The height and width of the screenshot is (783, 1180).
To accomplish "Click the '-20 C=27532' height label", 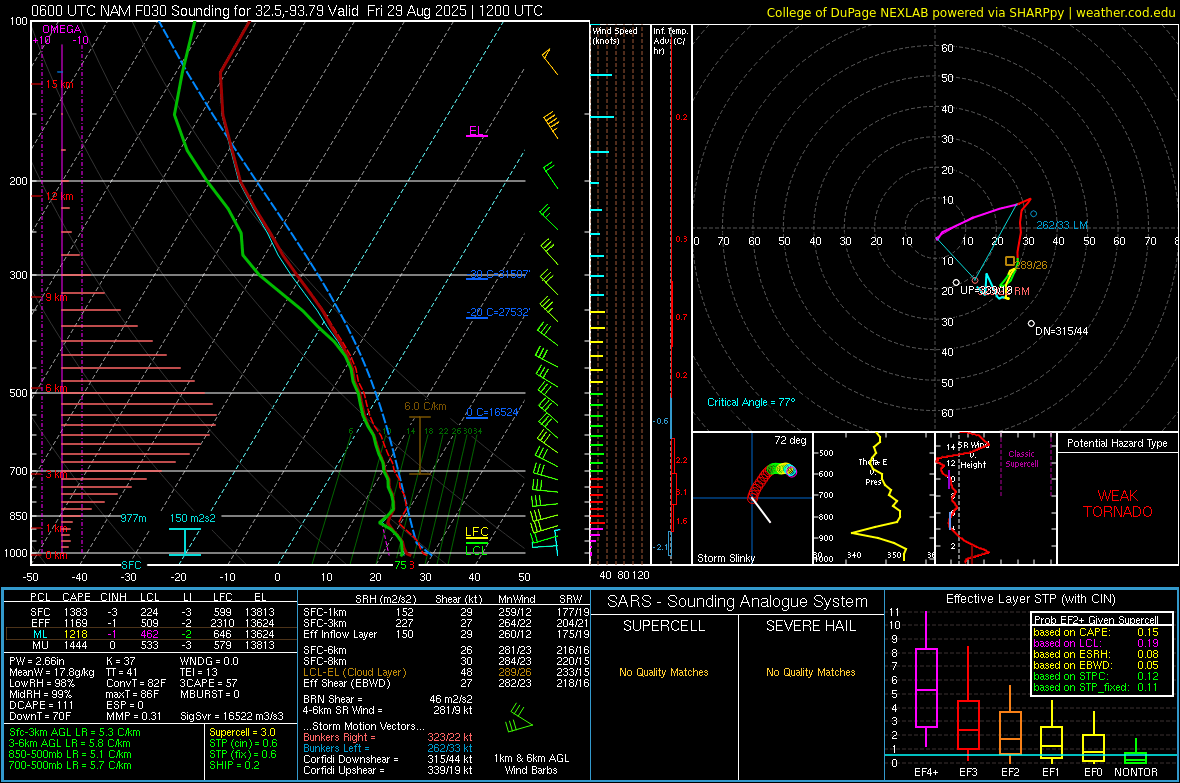I will (x=497, y=312).
